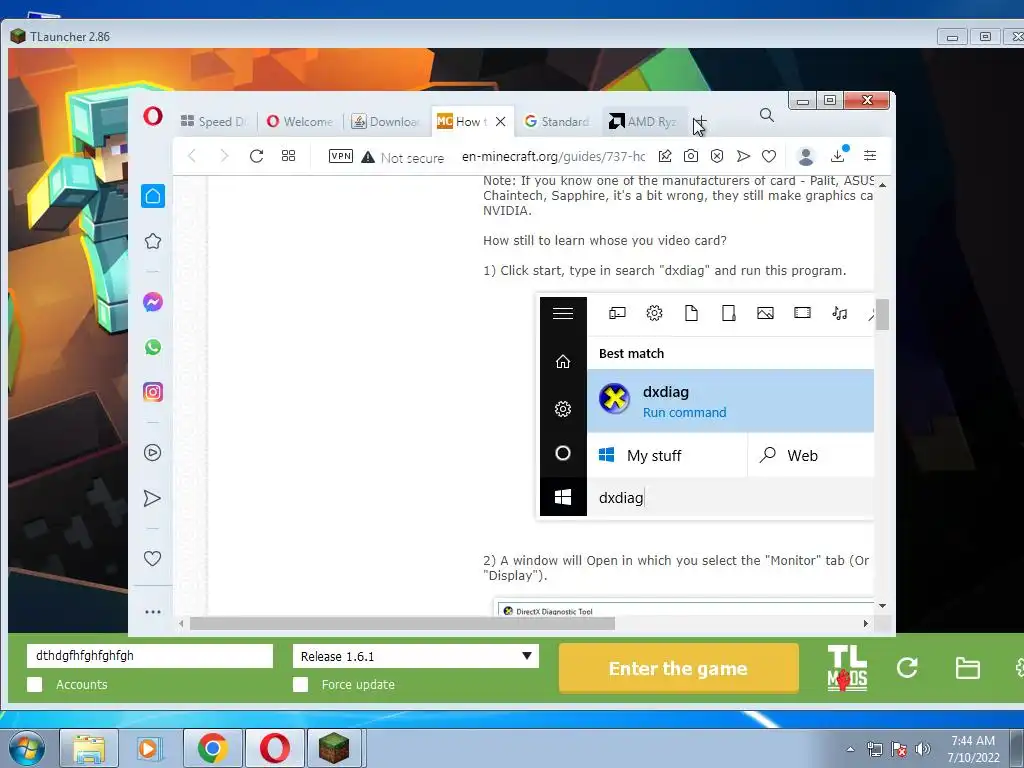
Task: Close the active 'How t' tab
Action: coord(500,121)
